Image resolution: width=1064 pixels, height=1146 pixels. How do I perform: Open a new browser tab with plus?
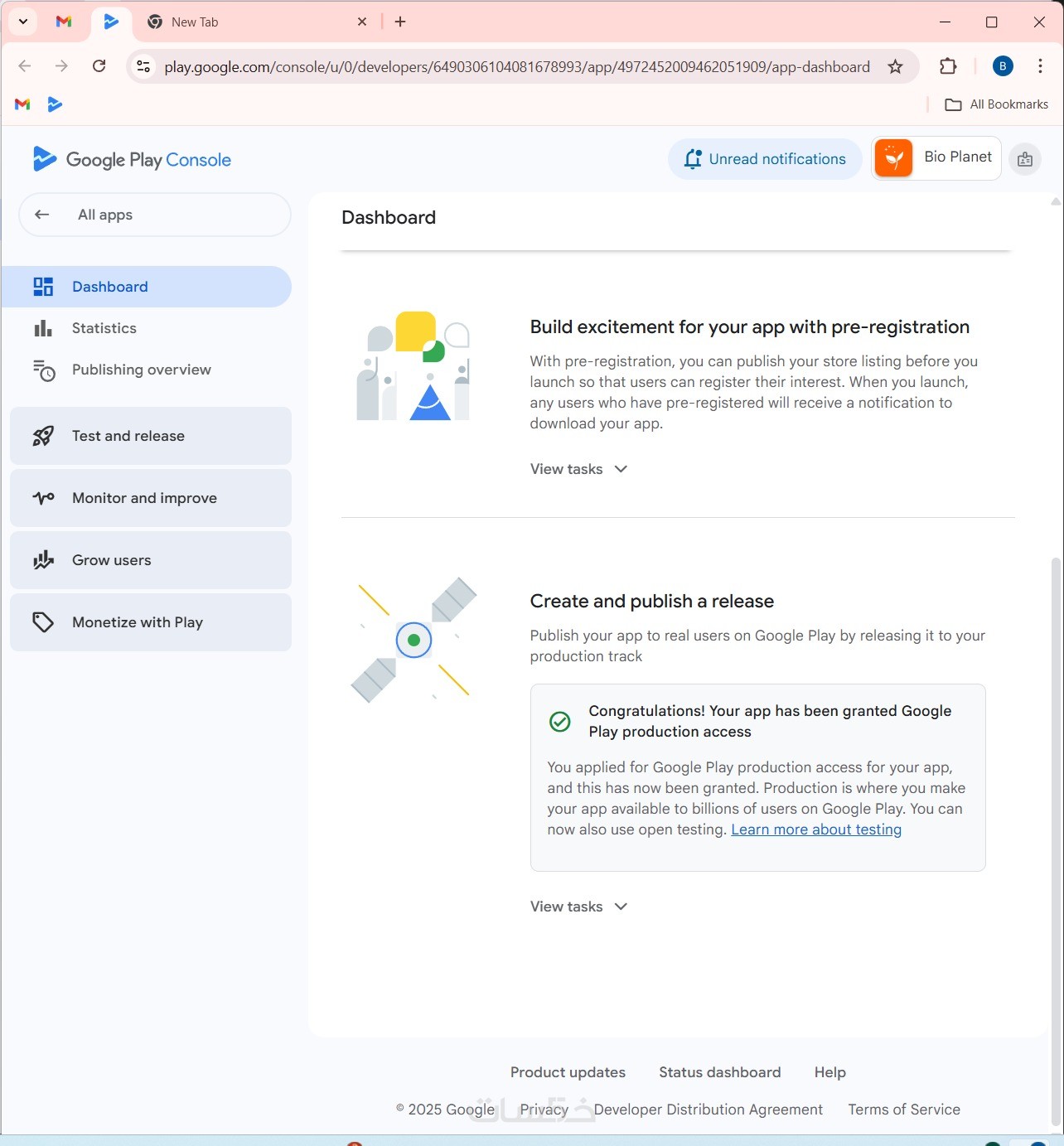400,22
